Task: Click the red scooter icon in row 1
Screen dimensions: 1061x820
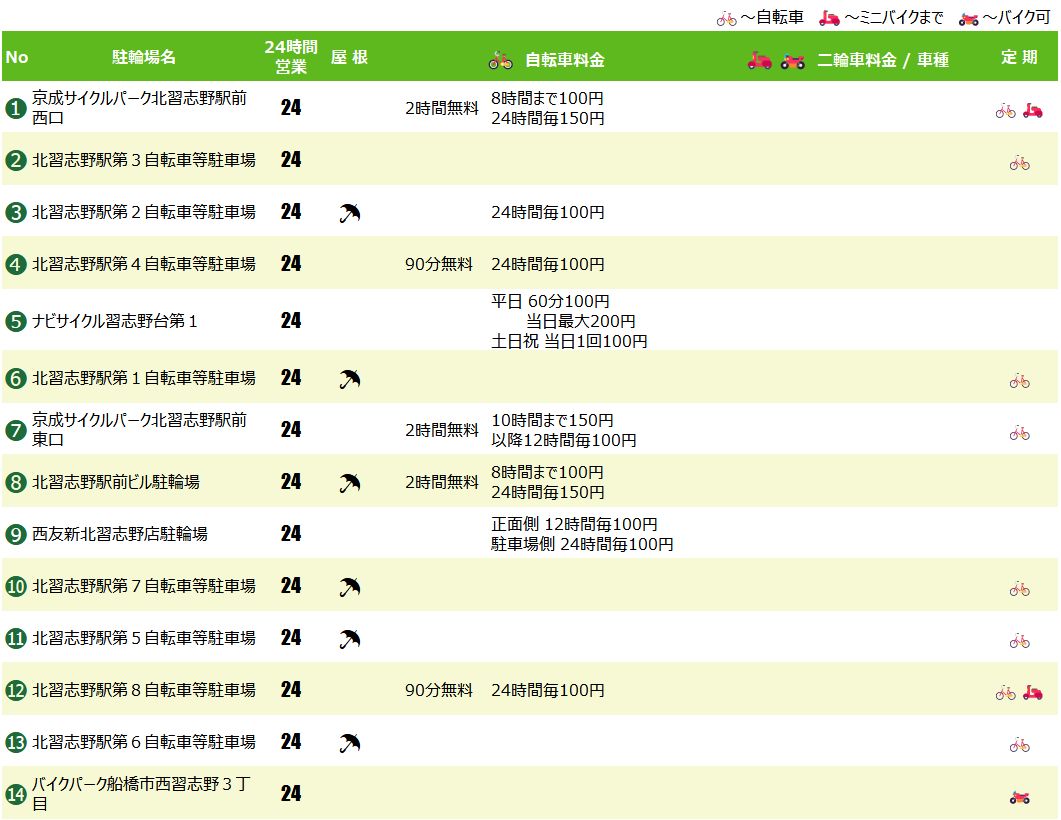Action: 1033,110
